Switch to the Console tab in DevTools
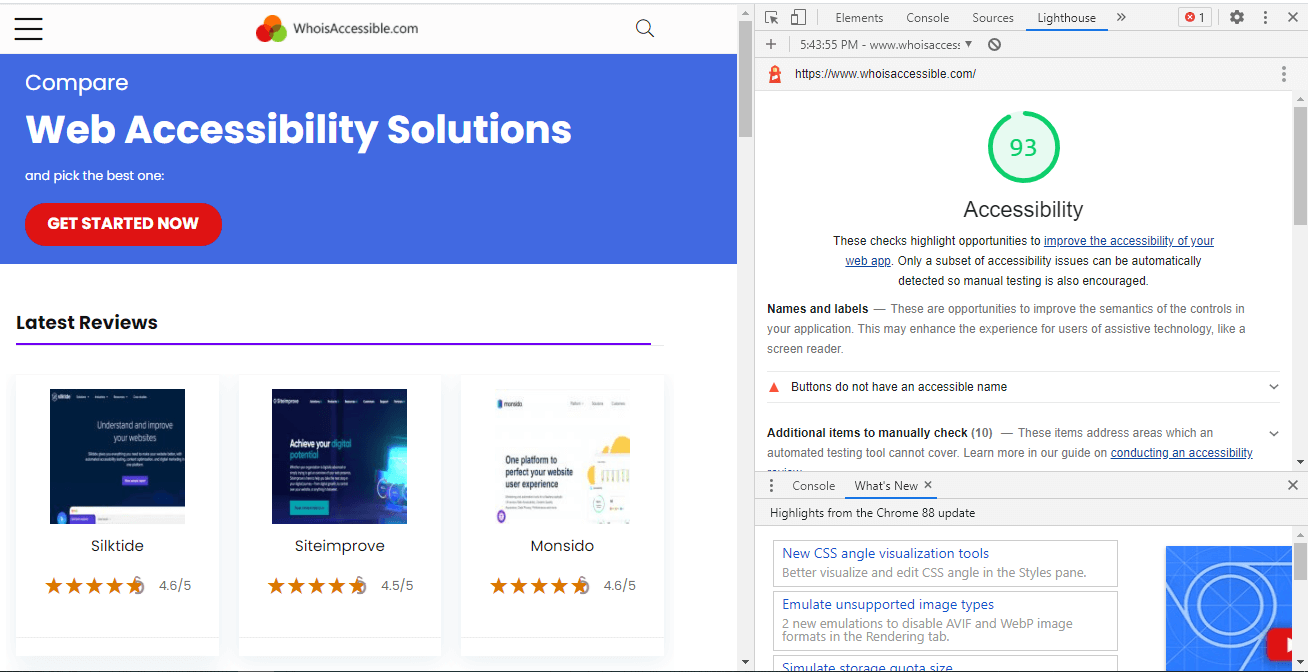This screenshot has width=1308, height=672. [927, 18]
